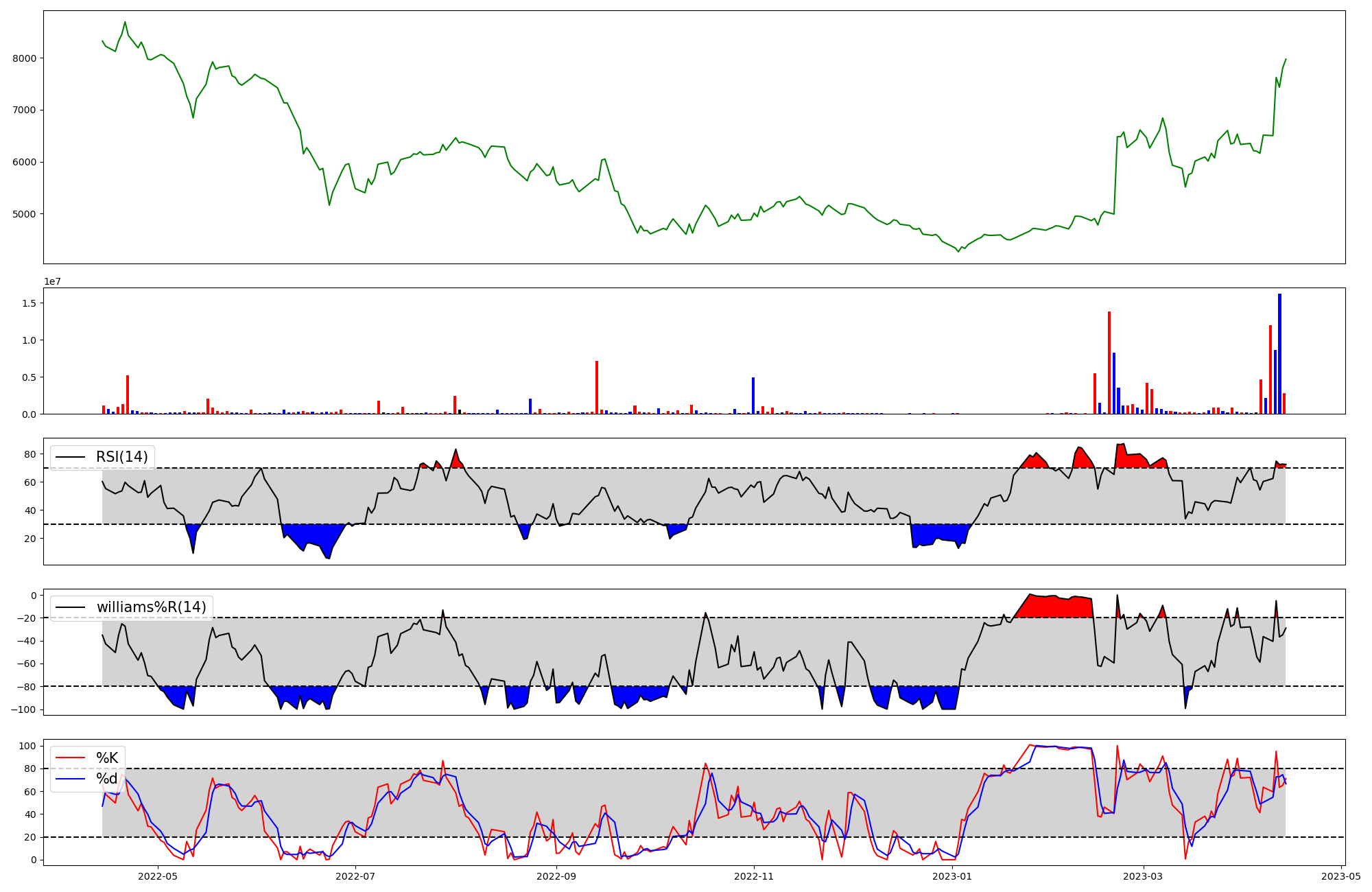Image resolution: width=1372 pixels, height=892 pixels.
Task: Click the 2022-09 date tick label
Action: pyautogui.click(x=556, y=876)
